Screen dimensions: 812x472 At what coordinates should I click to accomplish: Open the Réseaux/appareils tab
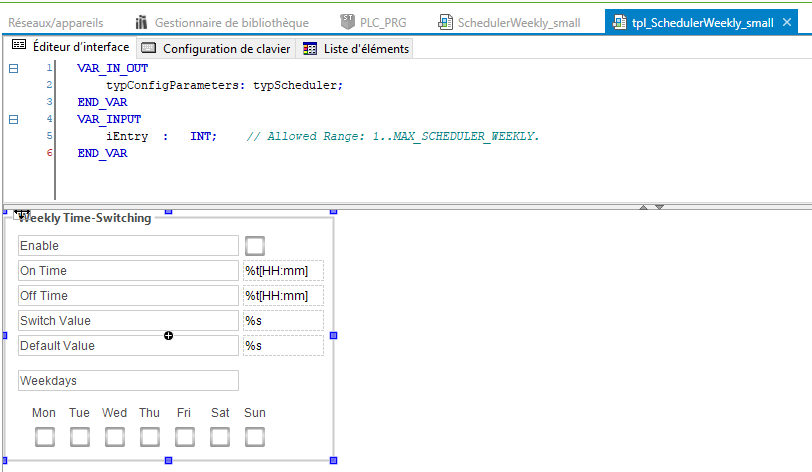pos(56,22)
